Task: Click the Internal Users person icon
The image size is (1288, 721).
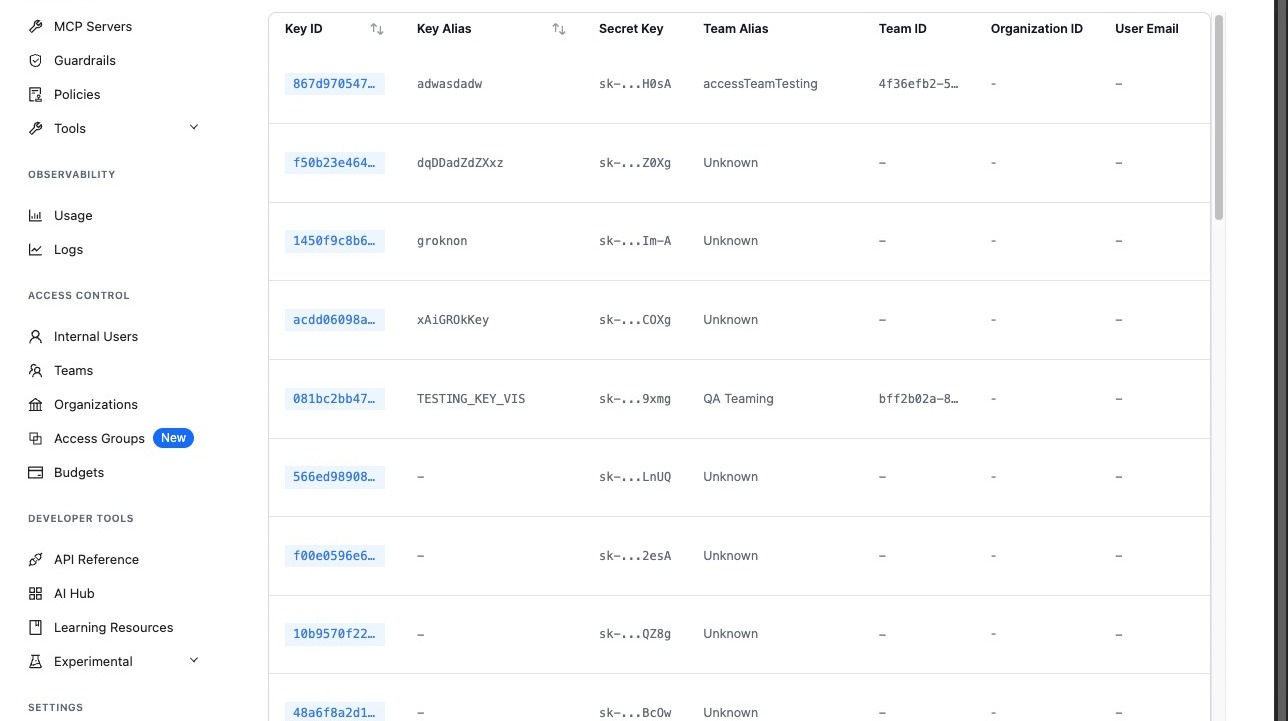Action: pos(36,336)
